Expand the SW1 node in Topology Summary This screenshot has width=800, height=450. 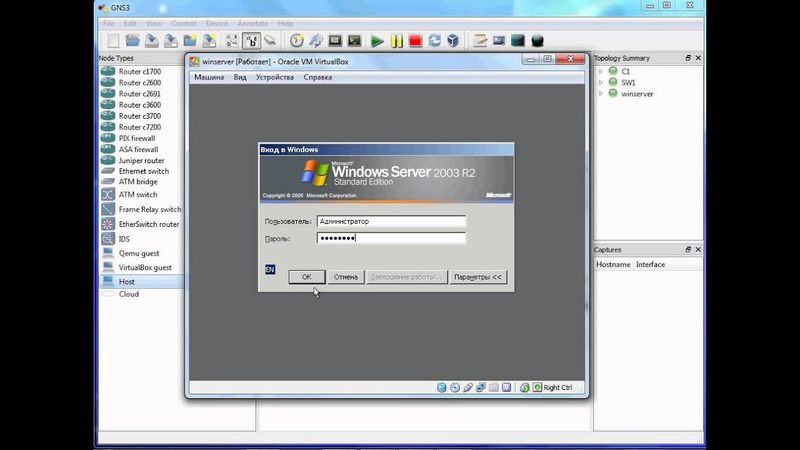(x=601, y=83)
